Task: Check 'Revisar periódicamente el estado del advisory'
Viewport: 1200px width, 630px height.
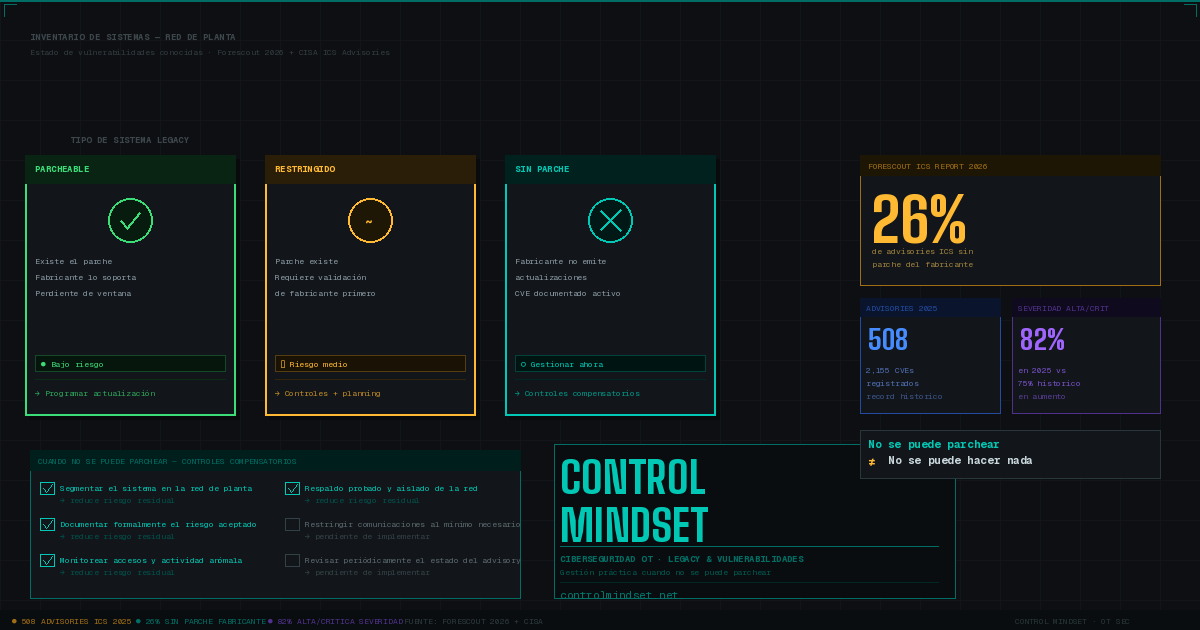Action: (292, 561)
